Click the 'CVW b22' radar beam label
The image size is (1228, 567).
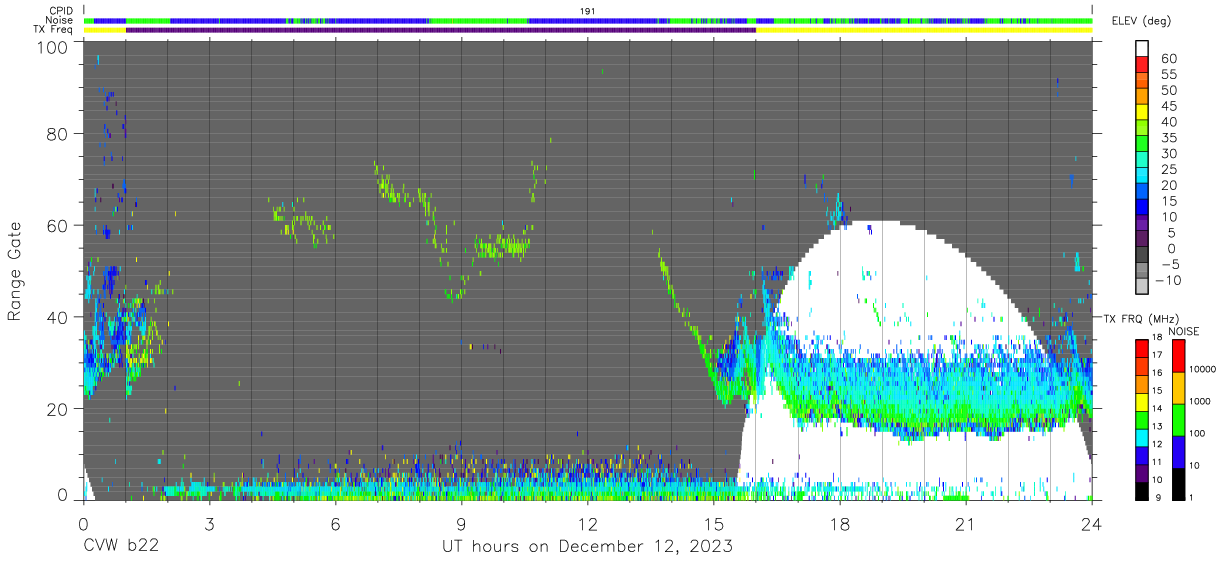tap(121, 547)
